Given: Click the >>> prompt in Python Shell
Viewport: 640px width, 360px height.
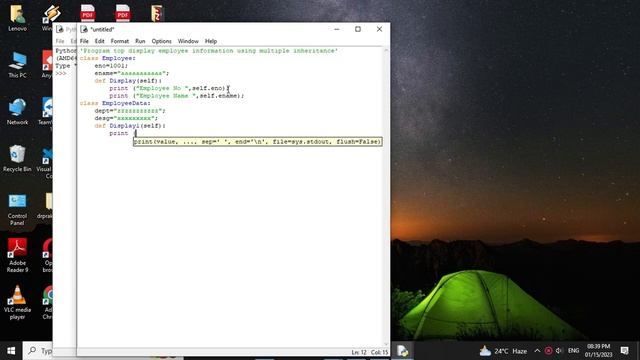Looking at the screenshot, I should [61, 73].
